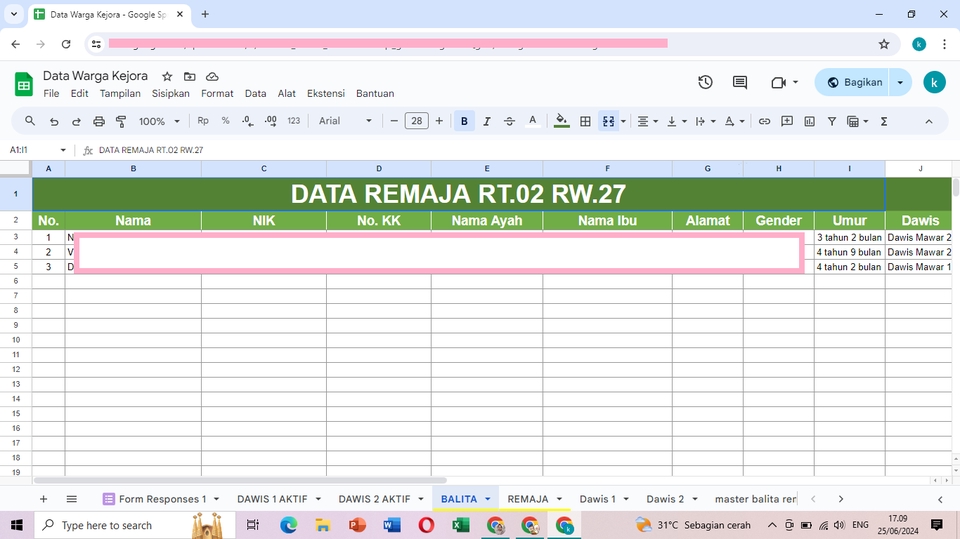Decrease font size with minus
The image size is (960, 539).
(394, 121)
